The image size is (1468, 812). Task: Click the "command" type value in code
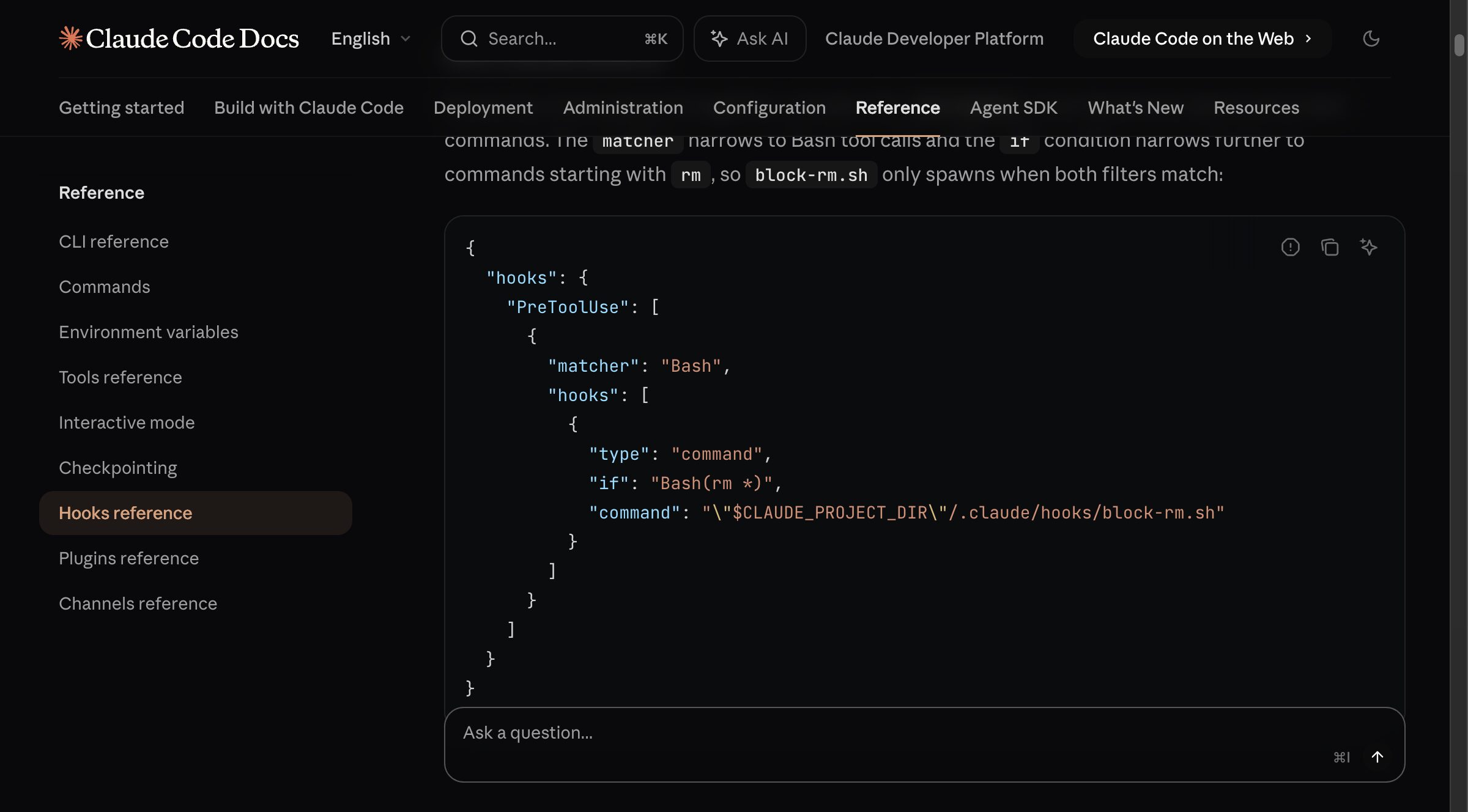pos(717,454)
